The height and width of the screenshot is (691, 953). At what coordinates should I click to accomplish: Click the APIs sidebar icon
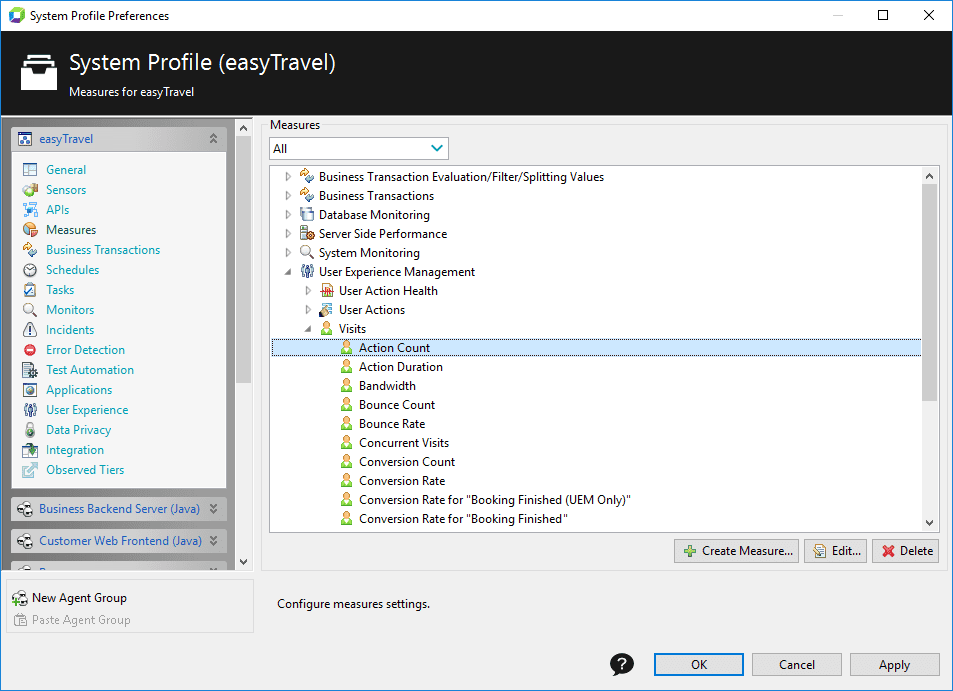click(30, 210)
